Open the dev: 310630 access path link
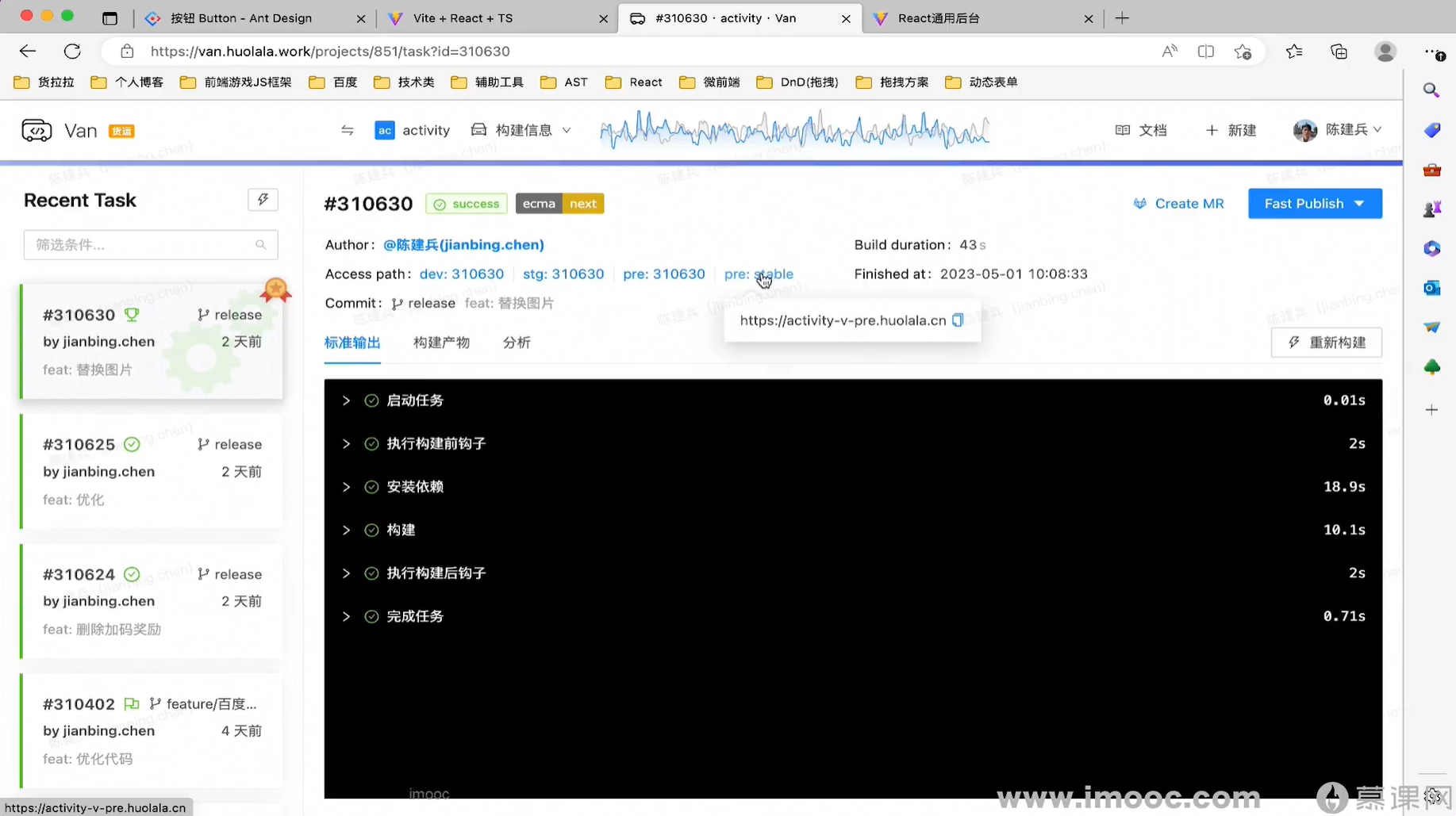This screenshot has width=1456, height=816. point(462,274)
